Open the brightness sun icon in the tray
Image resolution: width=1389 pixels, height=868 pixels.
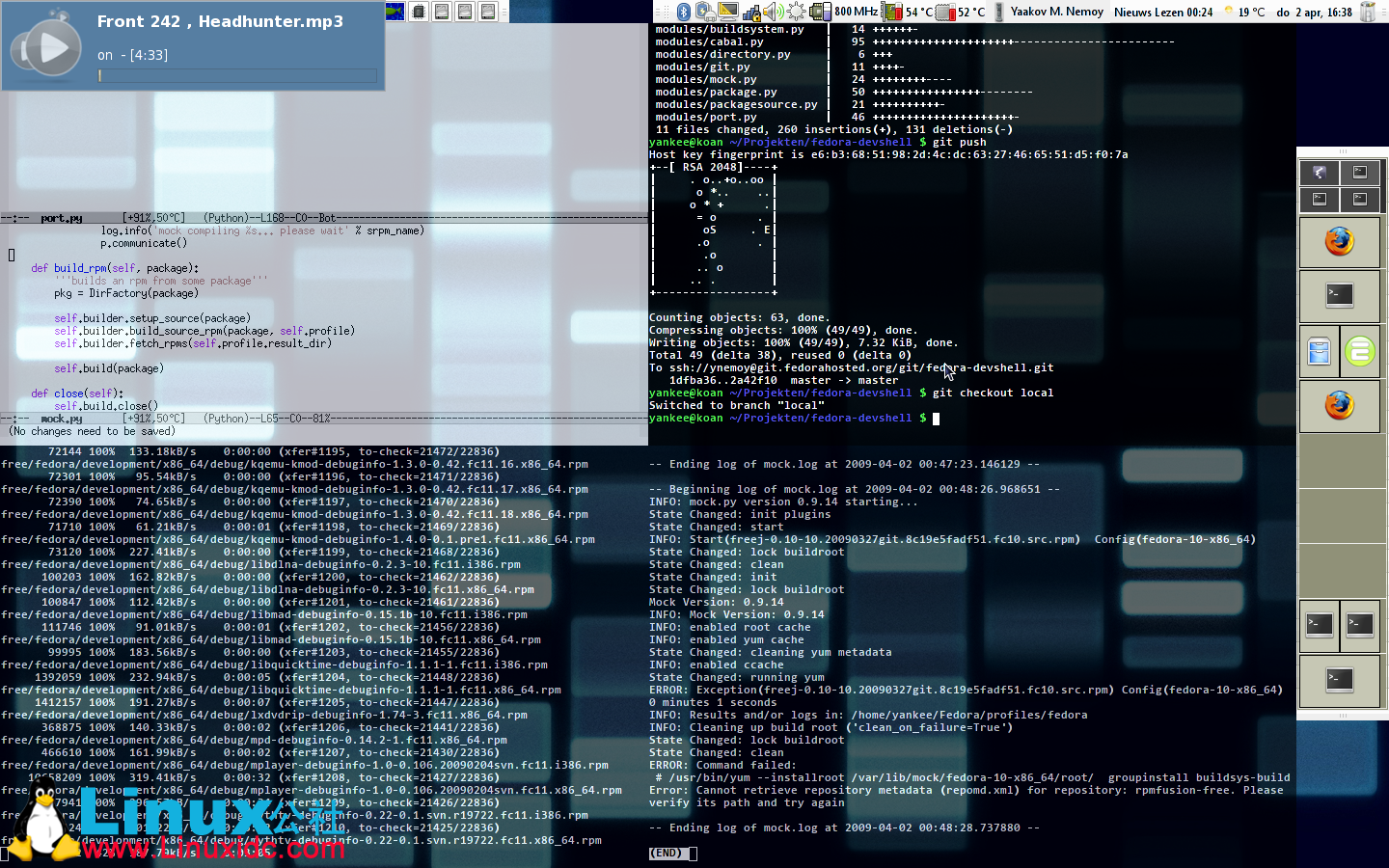pos(796,12)
